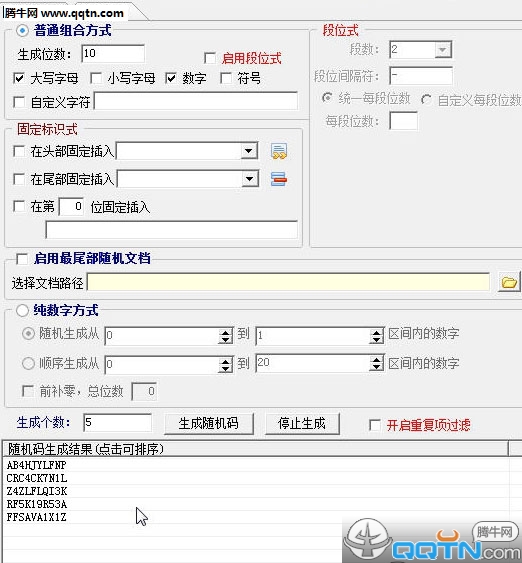Toggle 开启重复项过滤 checkbox
The height and width of the screenshot is (563, 522).
pyautogui.click(x=375, y=425)
